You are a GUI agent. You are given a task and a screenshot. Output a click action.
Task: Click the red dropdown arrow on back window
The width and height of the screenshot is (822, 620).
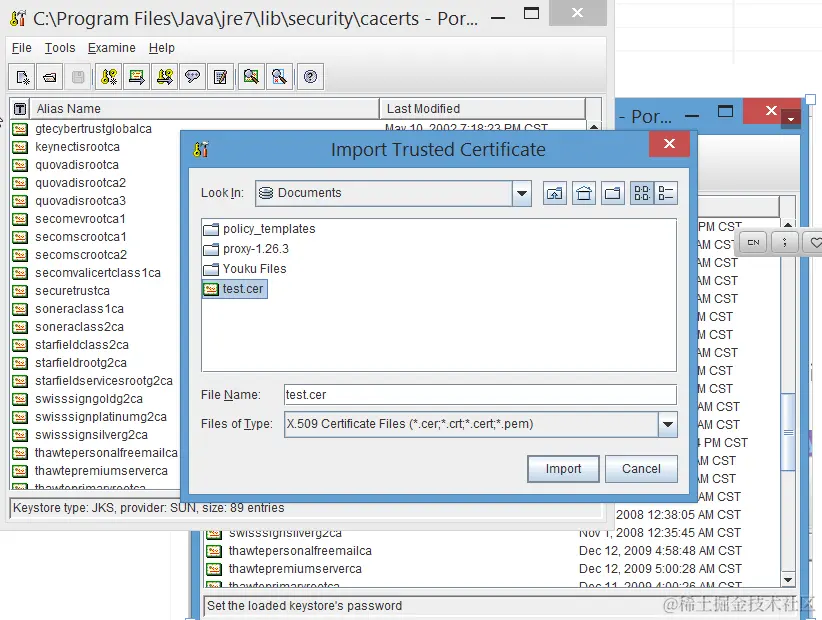point(791,119)
